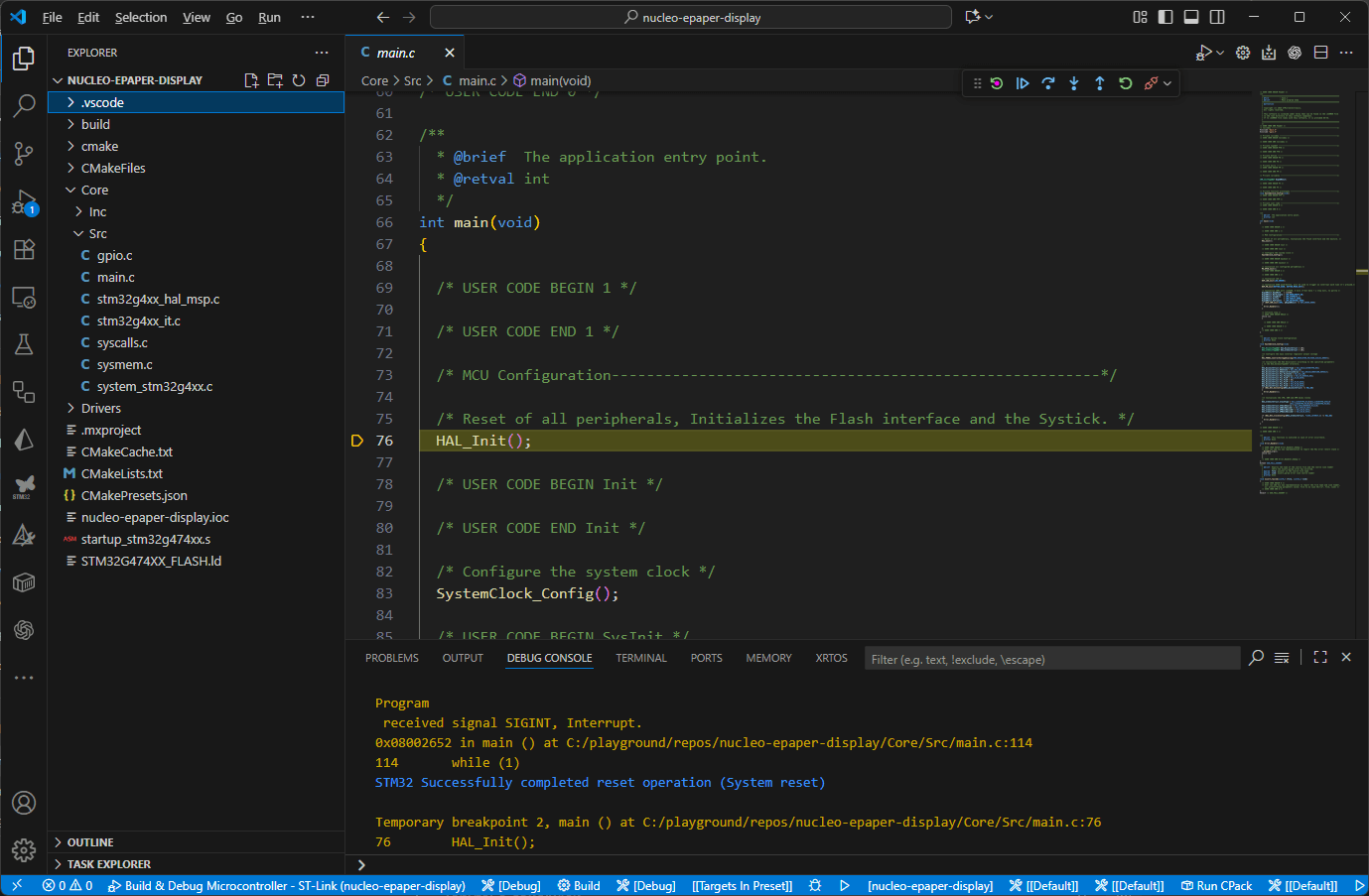Screen dimensions: 1369x896
Task: Expand the OUTLINE section
Action: [90, 842]
